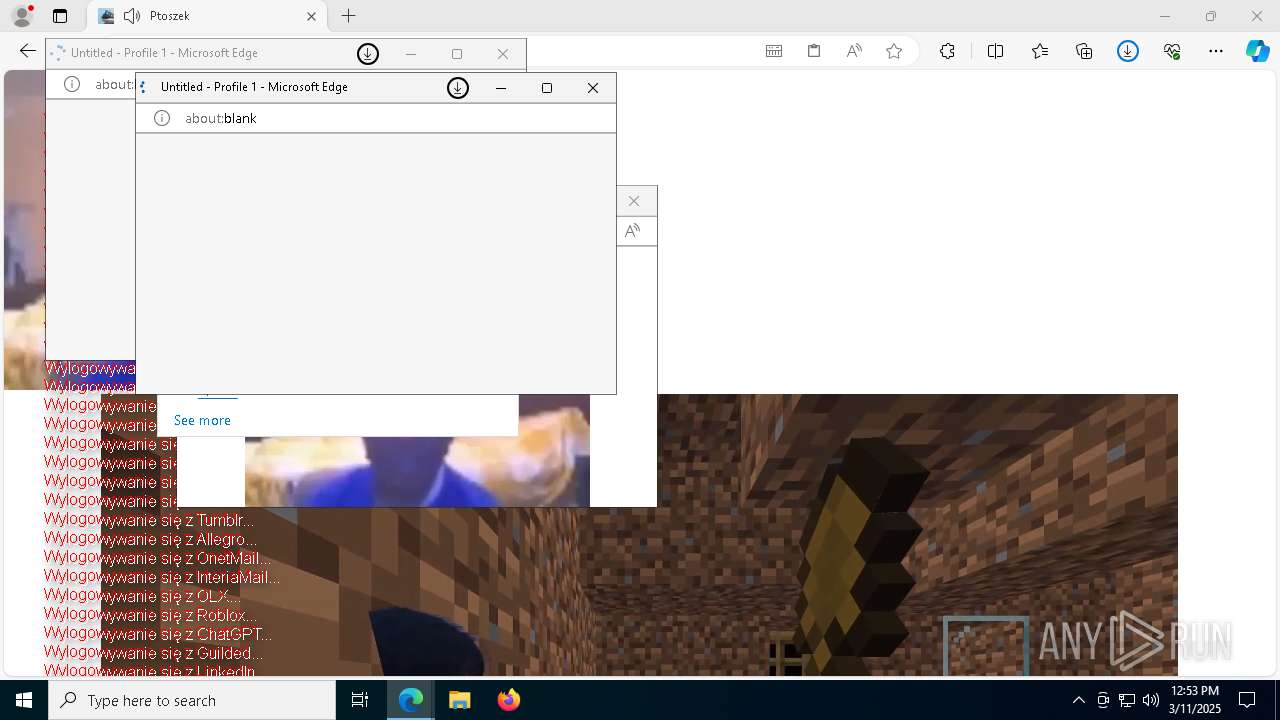1280x720 pixels.
Task: Open the notification center icon
Action: (x=1247, y=700)
